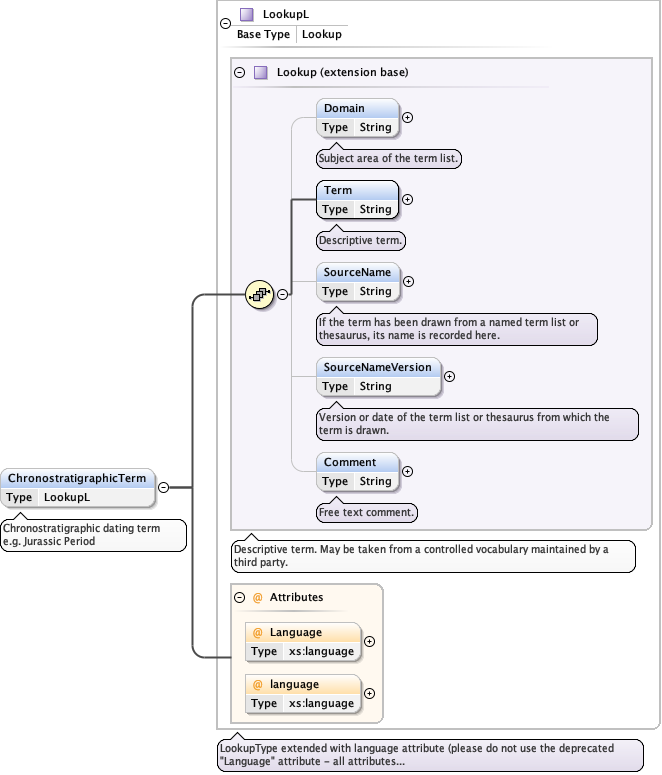
Task: Expand the SourceNameVersion element
Action: [x=449, y=376]
